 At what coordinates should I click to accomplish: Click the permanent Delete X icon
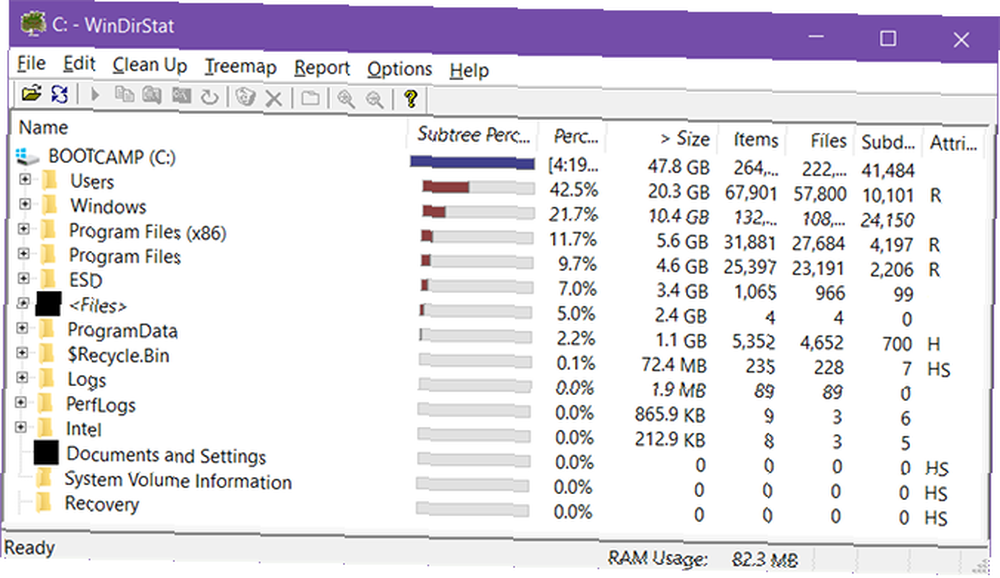click(x=274, y=99)
